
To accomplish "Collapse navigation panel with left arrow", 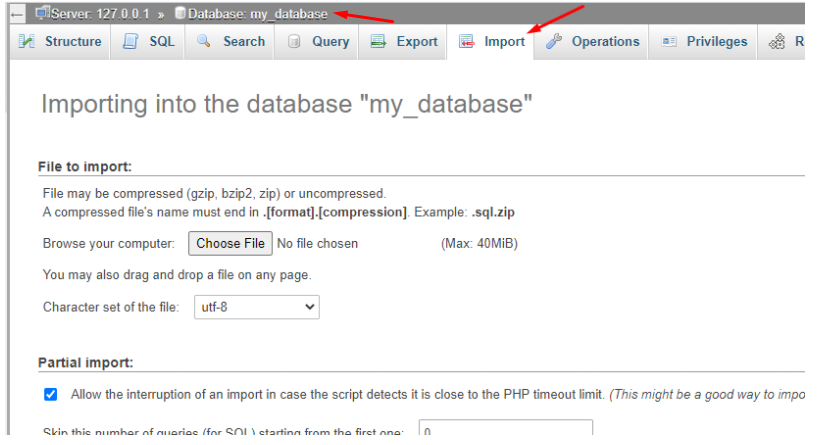I will coord(17,13).
